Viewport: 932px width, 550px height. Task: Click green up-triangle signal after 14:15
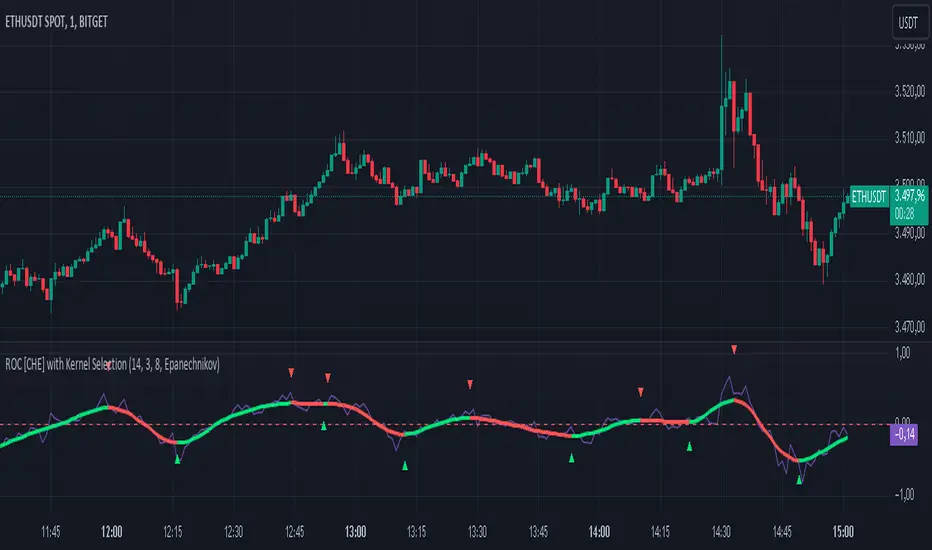pyautogui.click(x=689, y=446)
